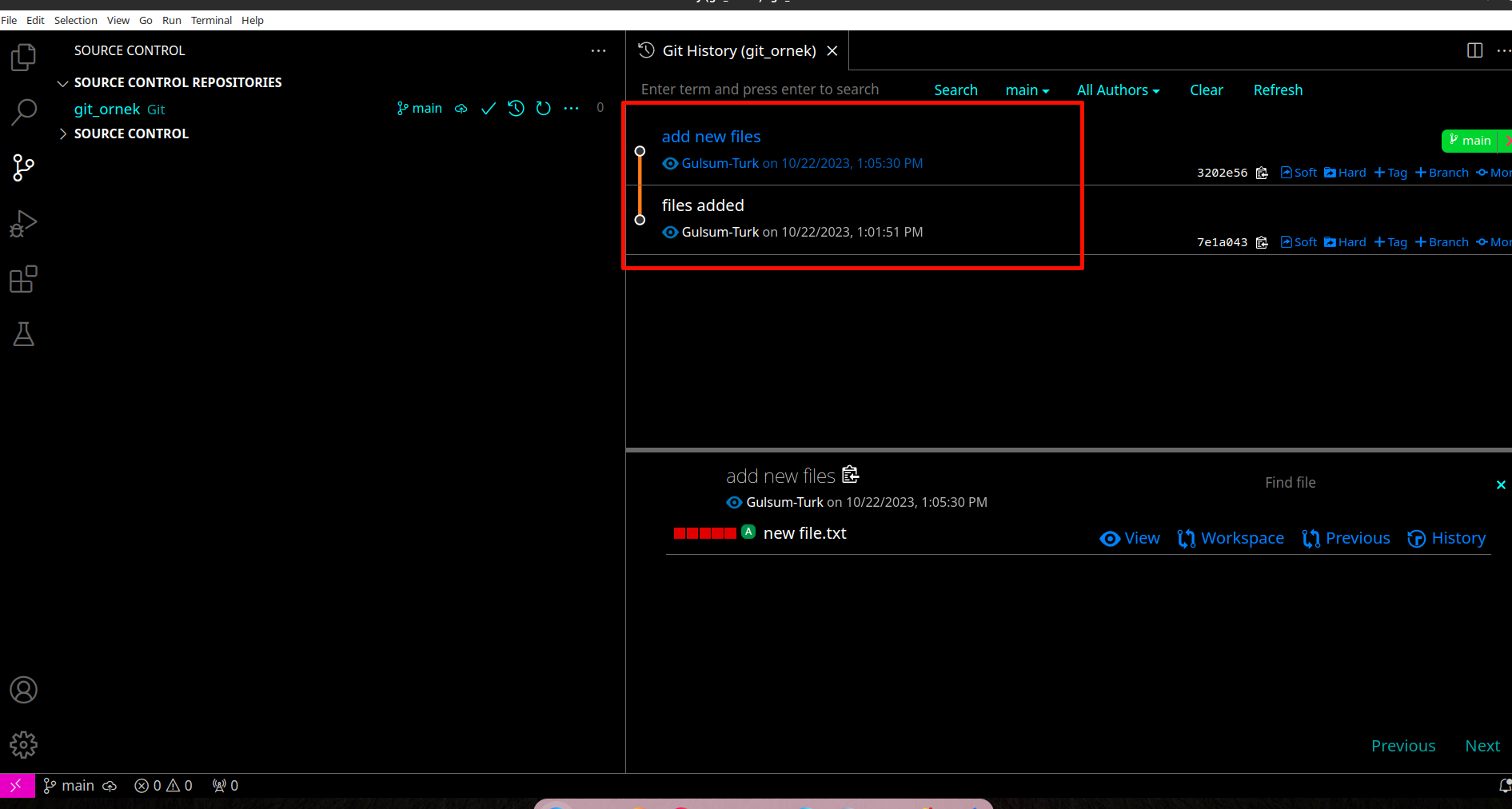
Task: Close the commit details panel with X
Action: coord(1501,484)
